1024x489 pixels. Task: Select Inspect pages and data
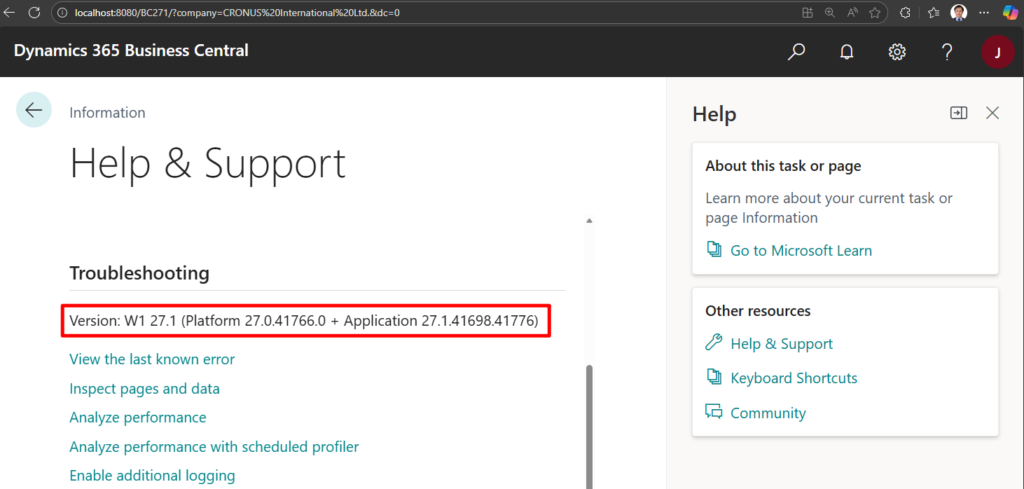pos(144,388)
